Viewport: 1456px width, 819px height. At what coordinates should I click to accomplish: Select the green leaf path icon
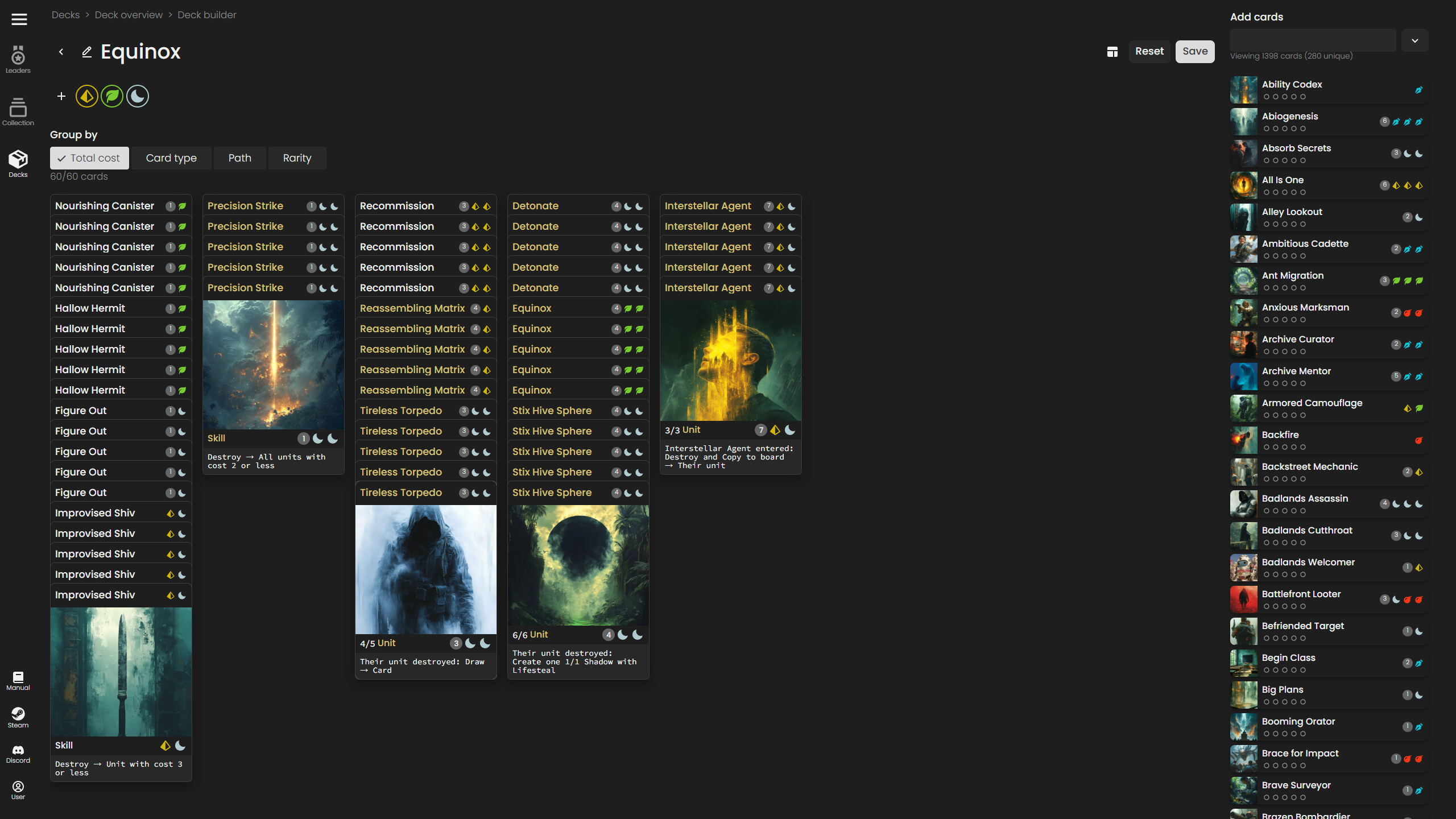(x=112, y=96)
